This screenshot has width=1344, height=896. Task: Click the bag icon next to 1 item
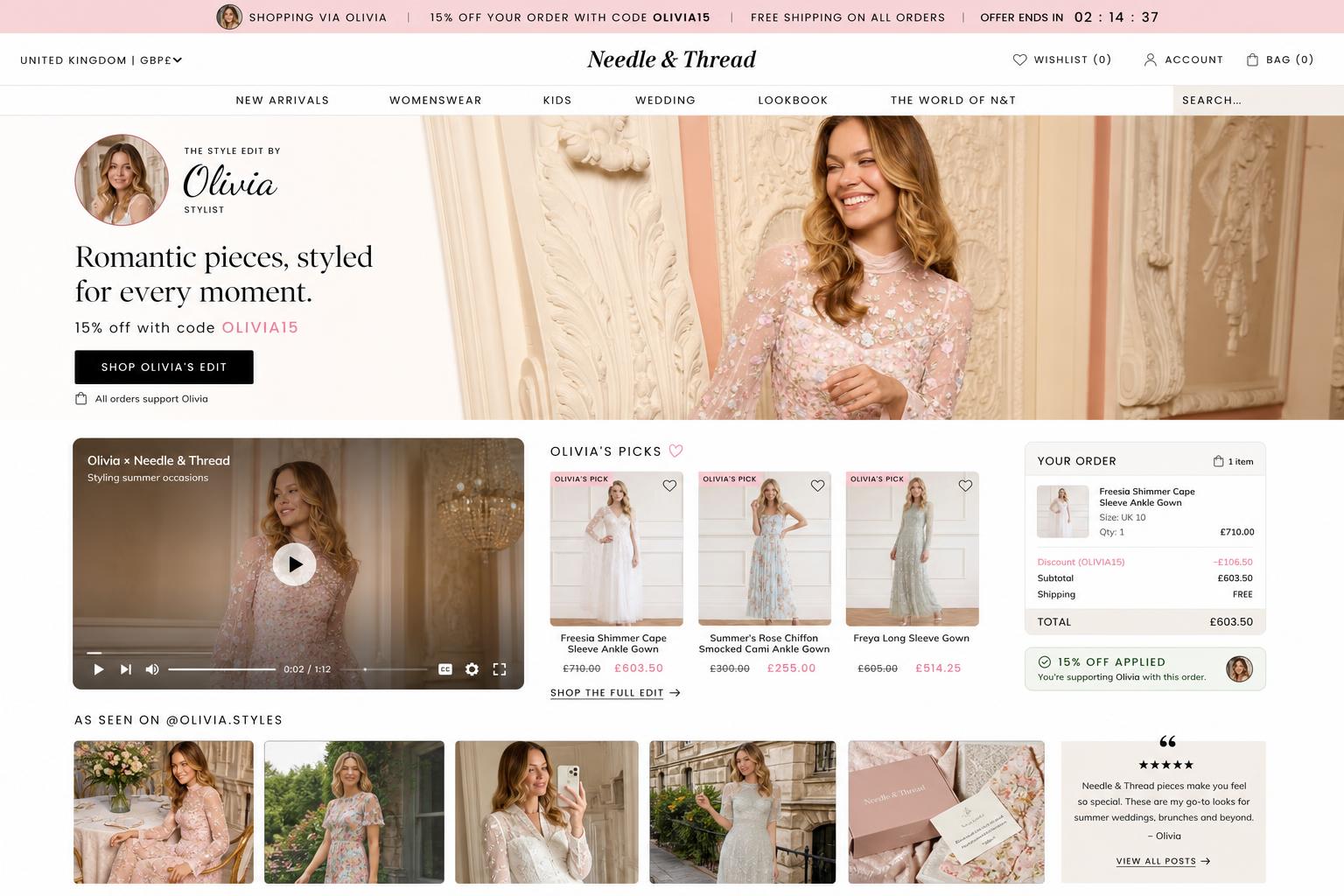(x=1218, y=461)
